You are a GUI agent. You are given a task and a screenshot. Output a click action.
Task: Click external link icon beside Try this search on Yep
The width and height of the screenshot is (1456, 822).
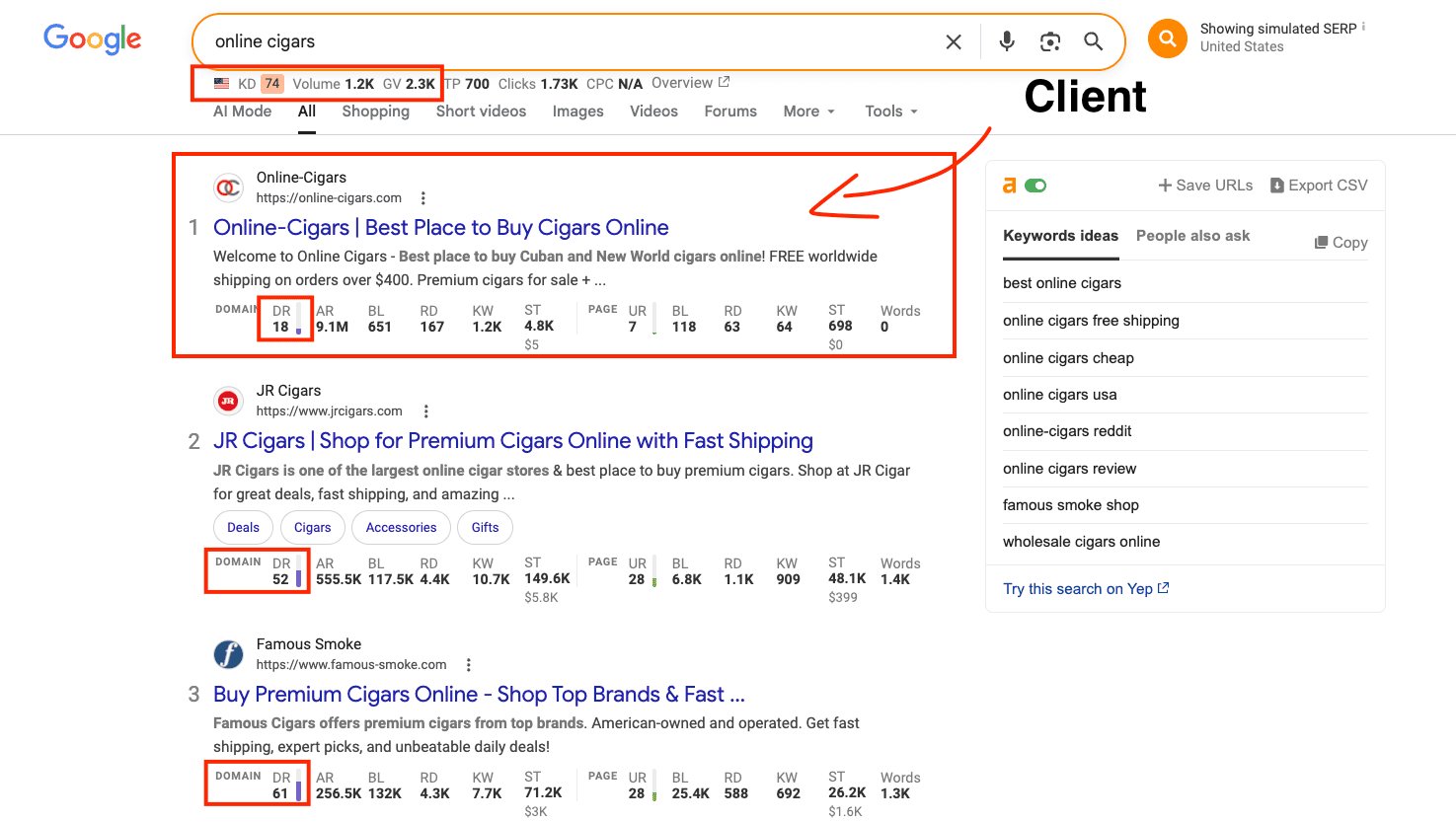[1163, 588]
